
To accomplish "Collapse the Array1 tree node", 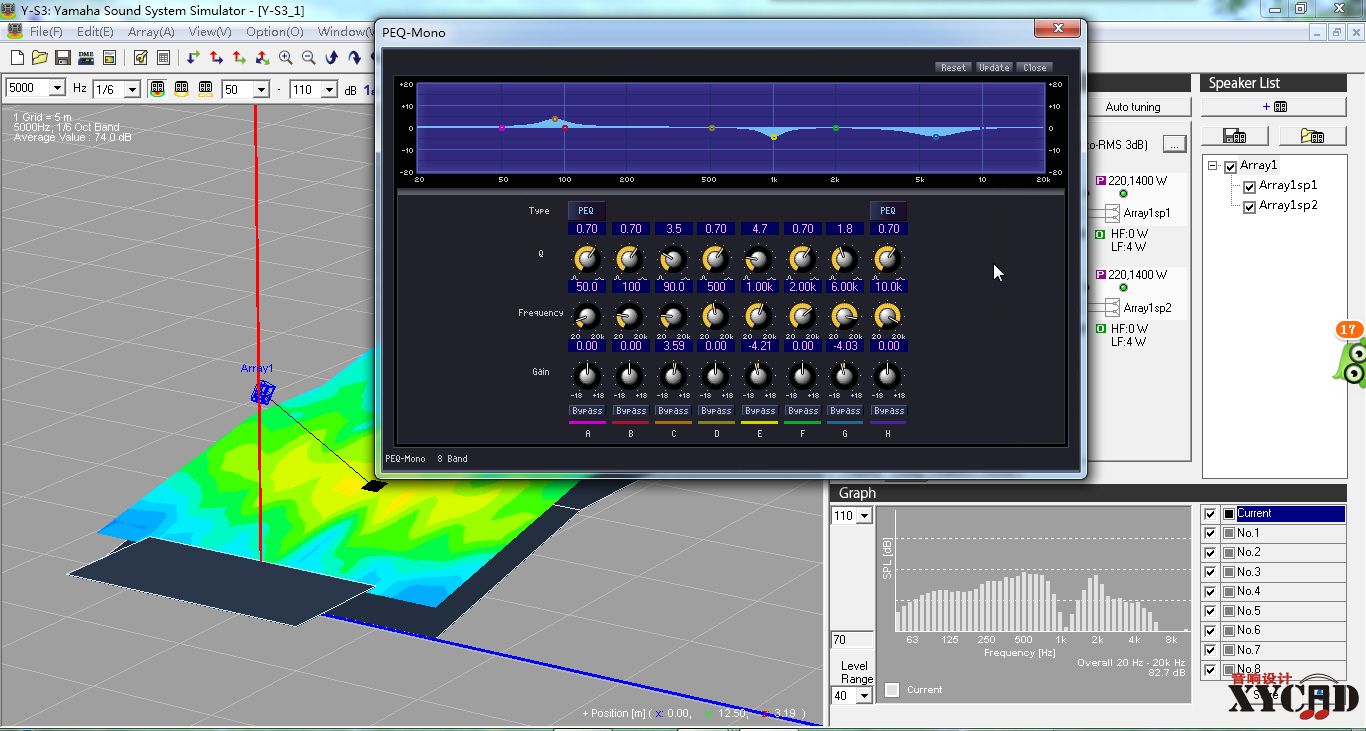I will click(1213, 166).
